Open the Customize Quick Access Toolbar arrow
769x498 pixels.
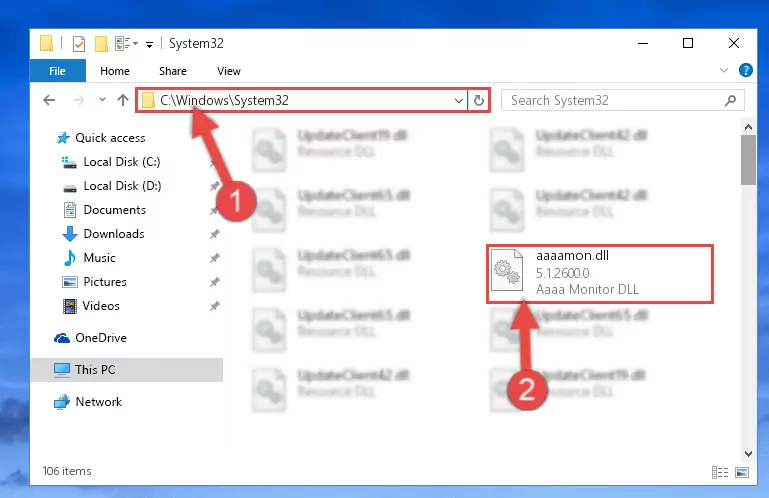tap(149, 45)
